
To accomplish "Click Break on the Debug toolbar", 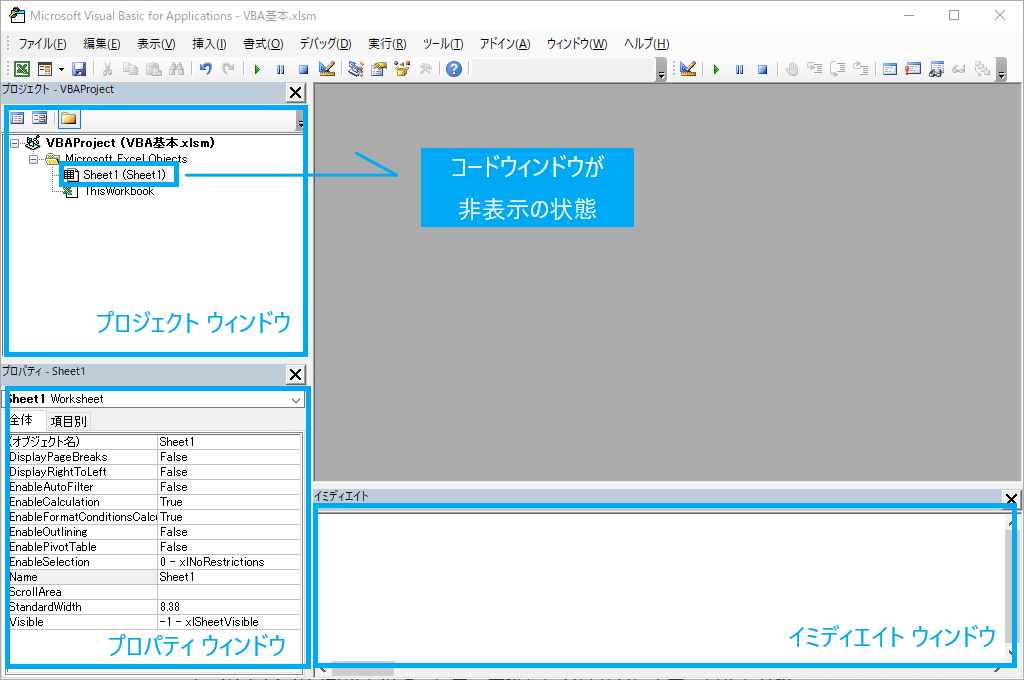I will pos(739,69).
